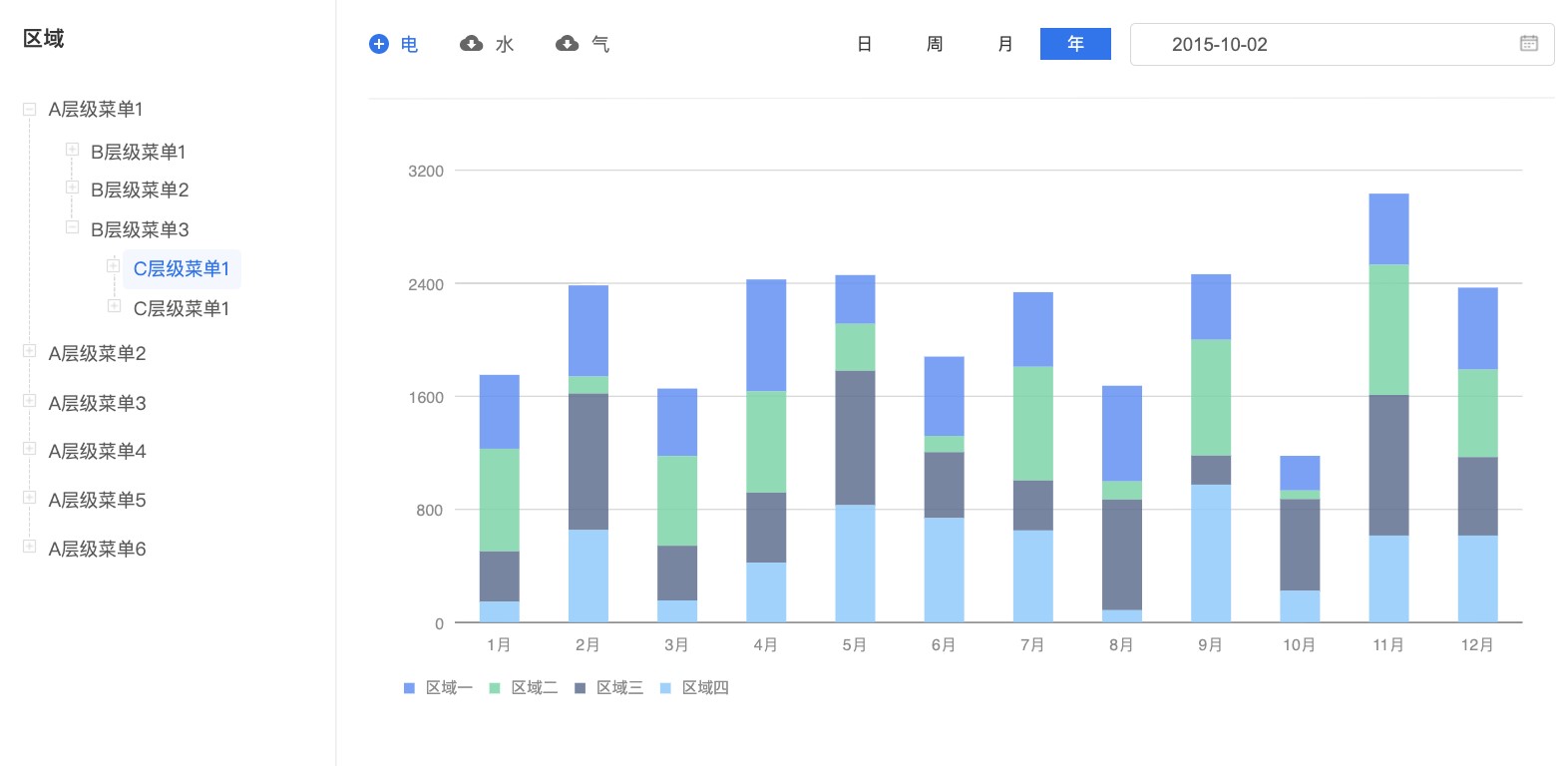Select the active 年 button

point(1075,44)
